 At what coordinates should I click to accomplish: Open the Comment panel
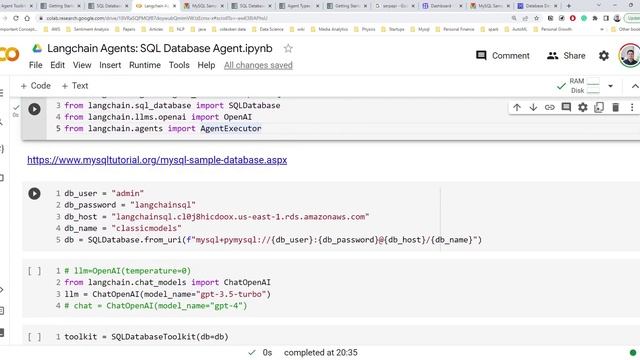pos(503,56)
